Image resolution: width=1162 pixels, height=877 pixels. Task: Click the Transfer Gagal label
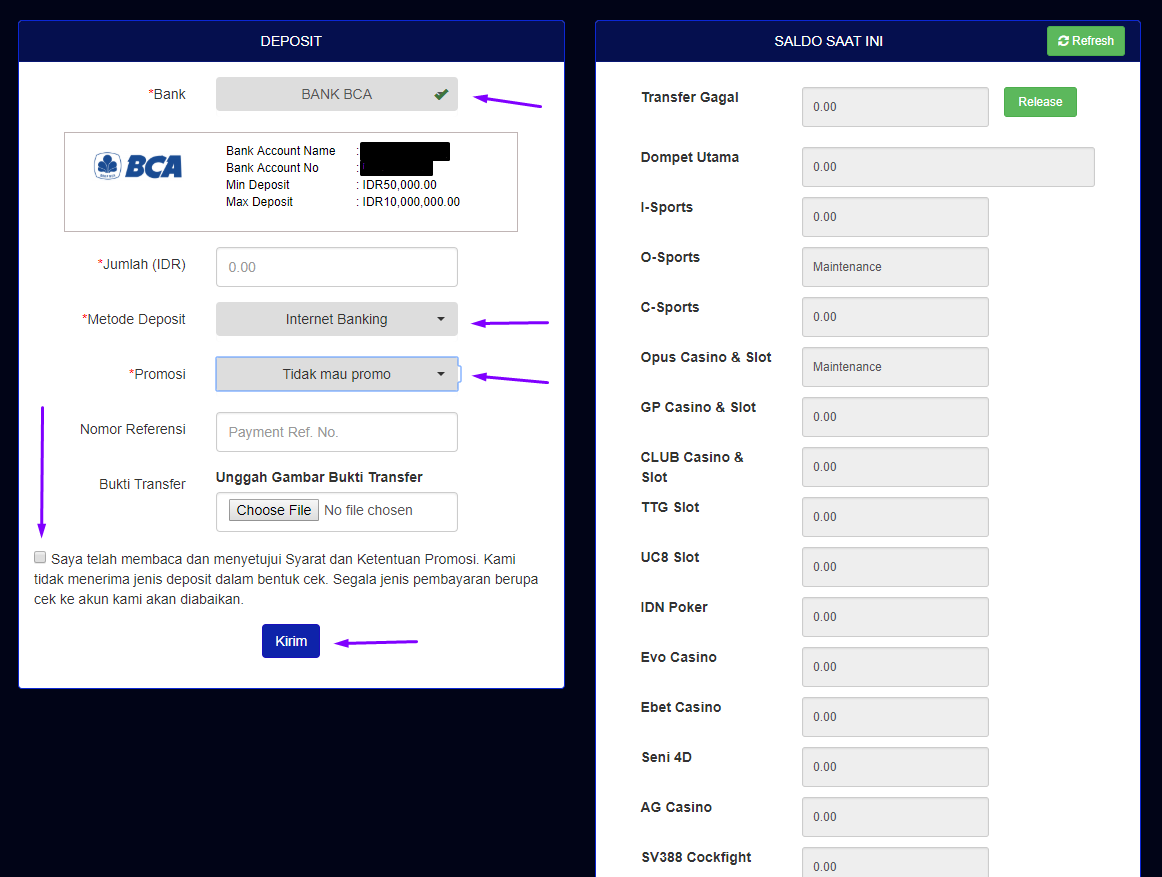point(690,97)
